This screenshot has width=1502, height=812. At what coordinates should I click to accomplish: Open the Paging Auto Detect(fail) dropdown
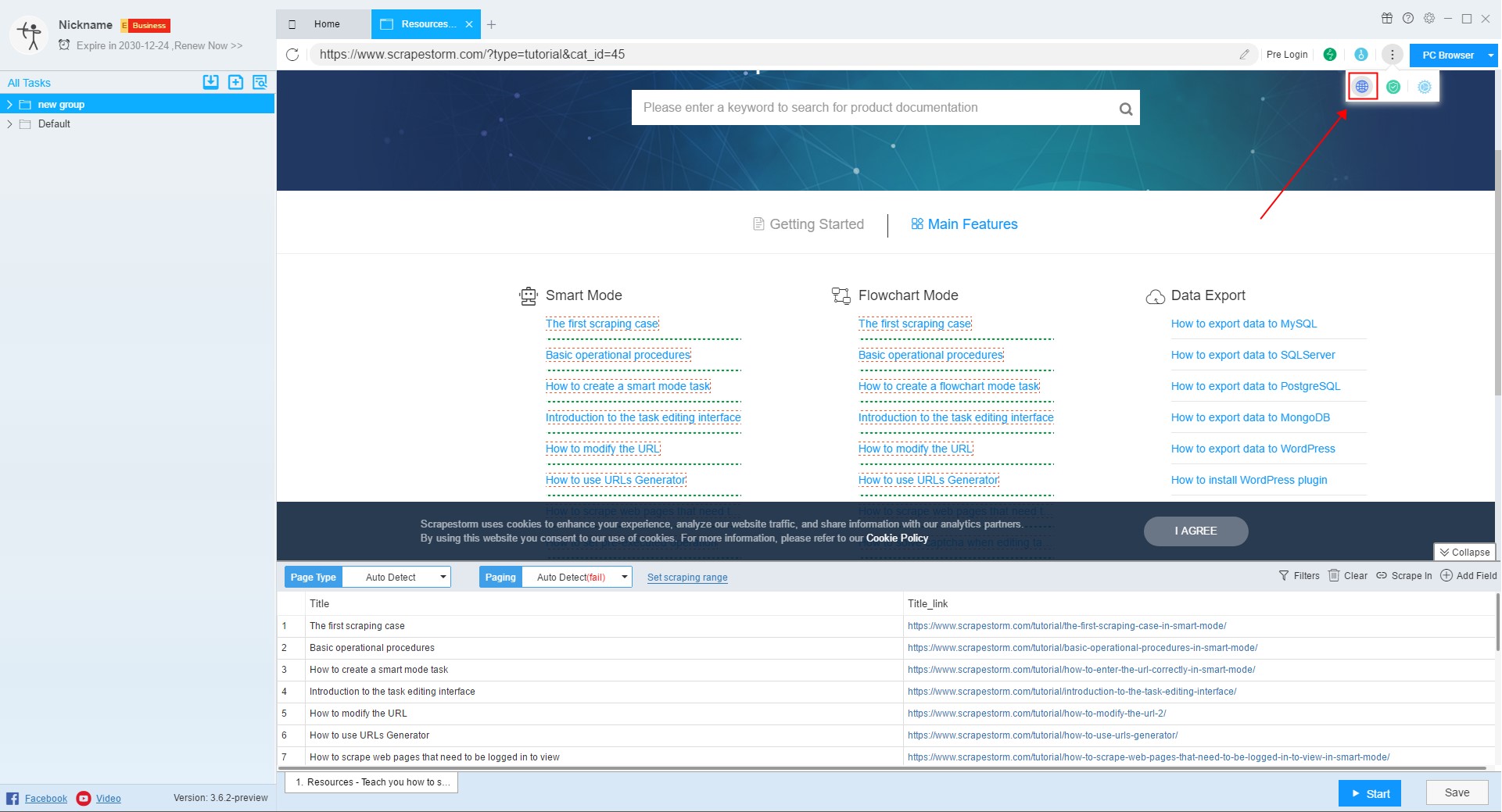[577, 577]
